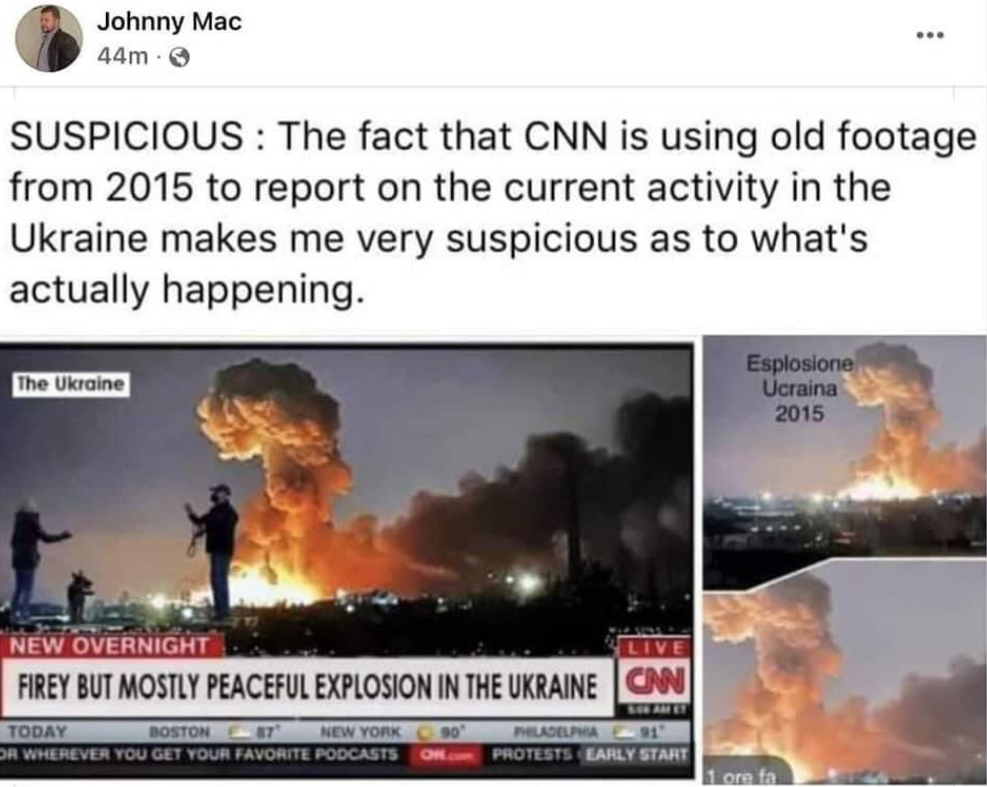Viewport: 987px width, 787px height.
Task: Click the '1 ore fa' timestamp overlay
Action: [x=740, y=777]
